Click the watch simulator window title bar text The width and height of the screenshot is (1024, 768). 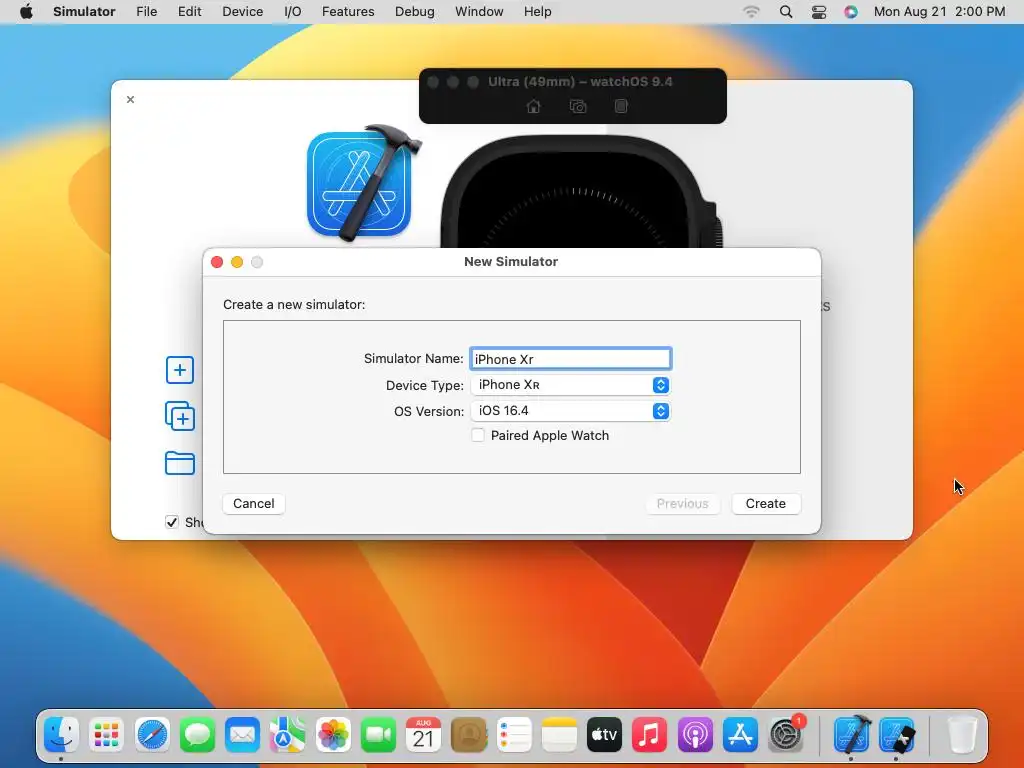[581, 82]
